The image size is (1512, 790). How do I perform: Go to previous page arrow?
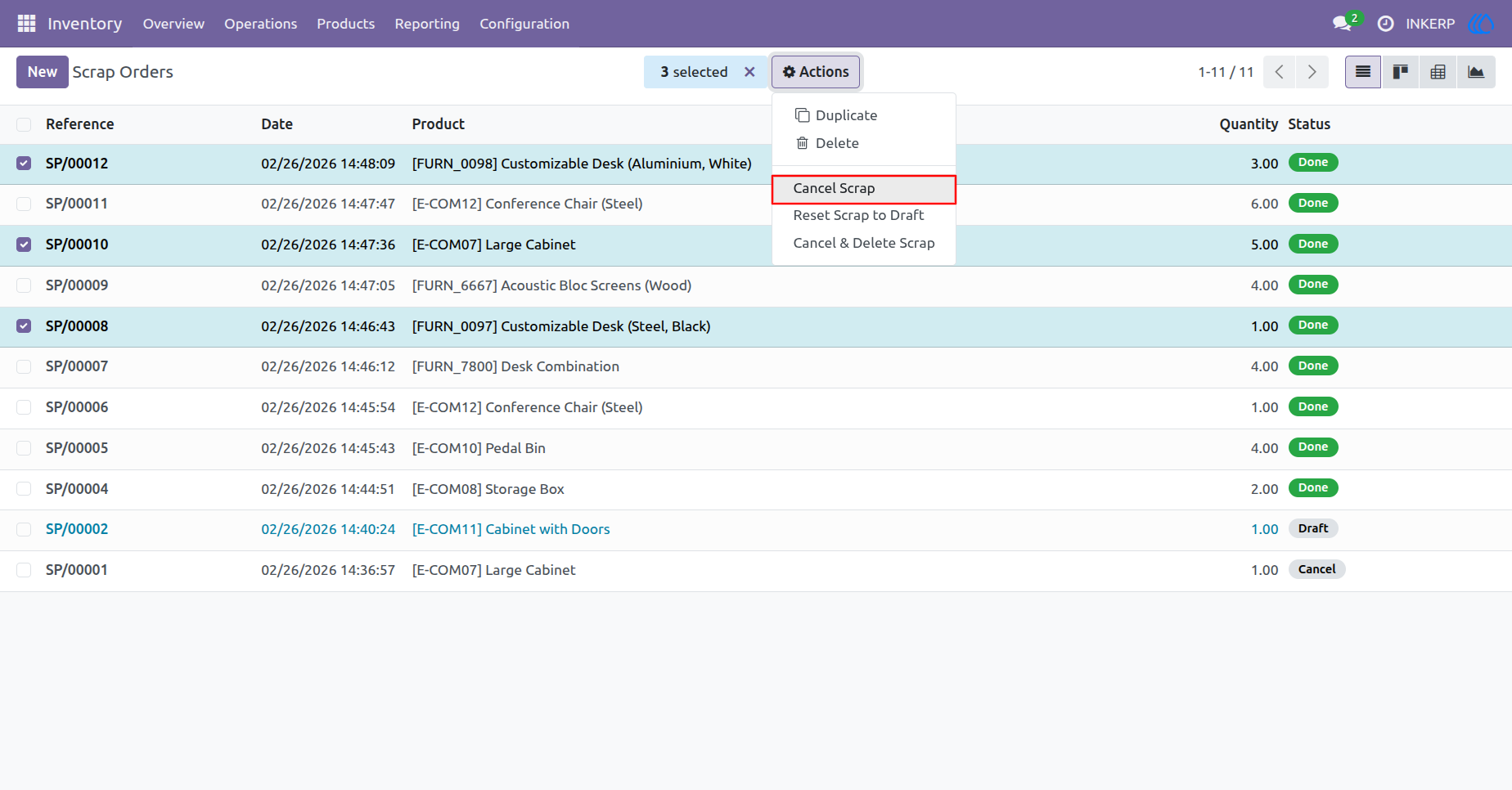coord(1279,72)
